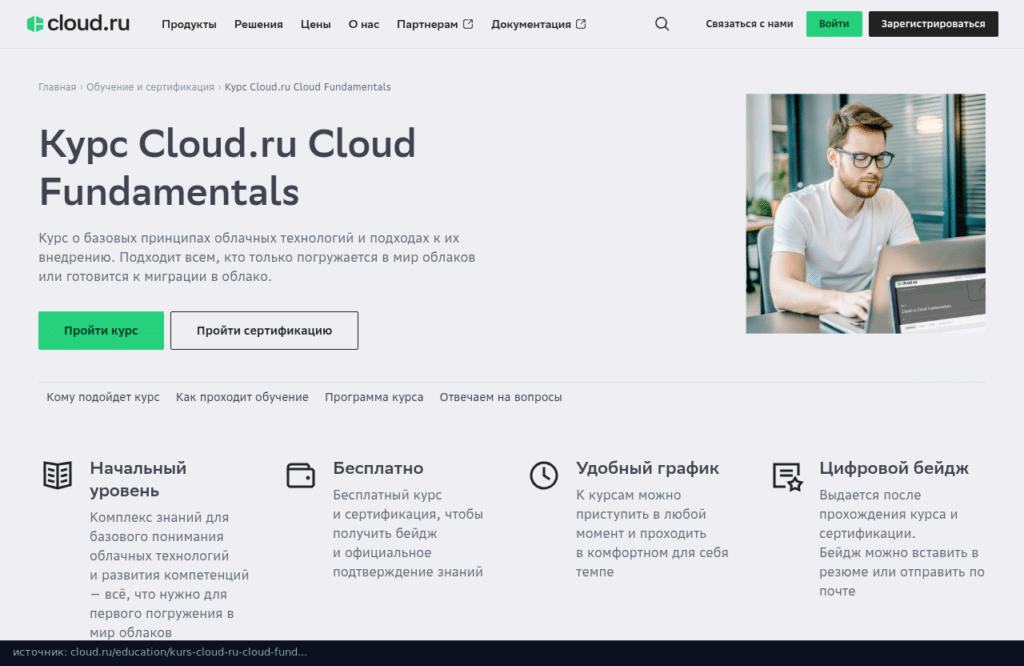Jump to Кому подойдет курс section

[103, 397]
